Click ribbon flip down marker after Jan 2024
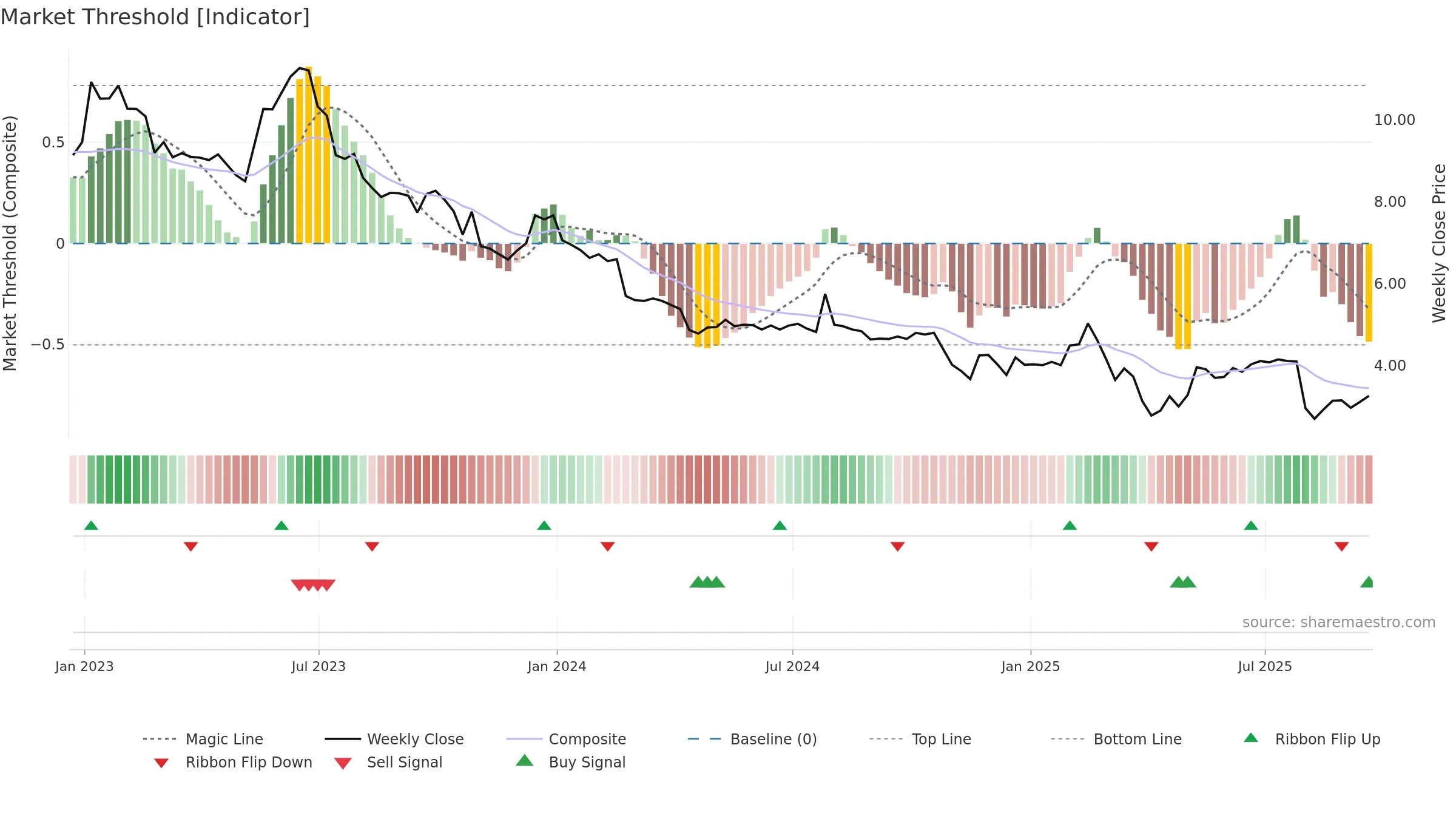This screenshot has height=819, width=1456. 607,547
